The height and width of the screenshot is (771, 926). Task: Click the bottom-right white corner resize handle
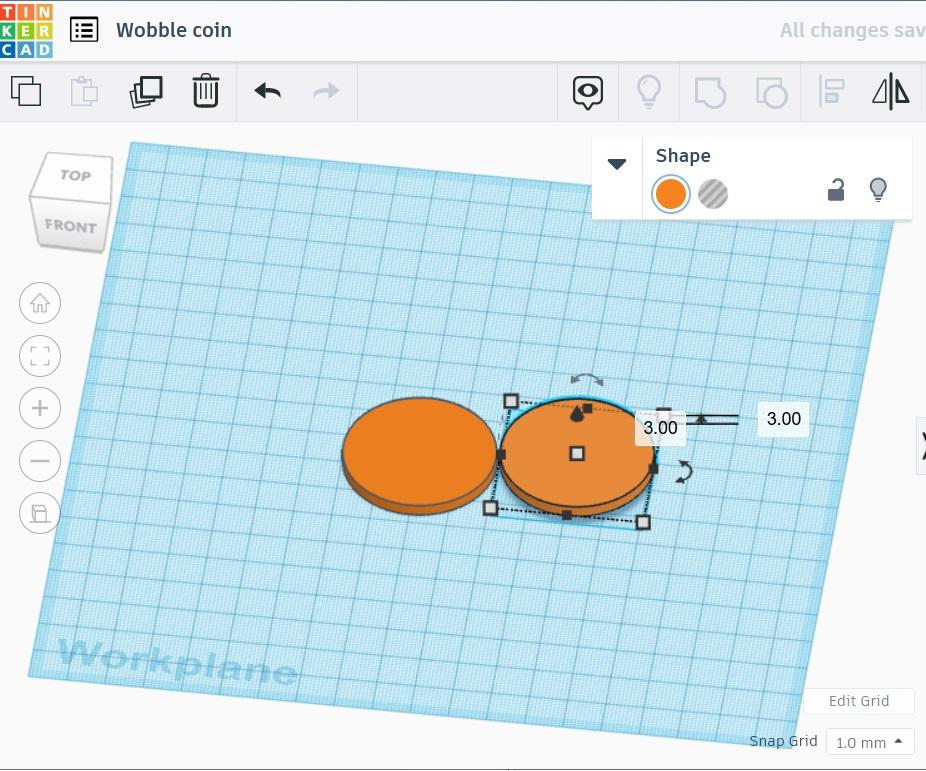point(643,522)
